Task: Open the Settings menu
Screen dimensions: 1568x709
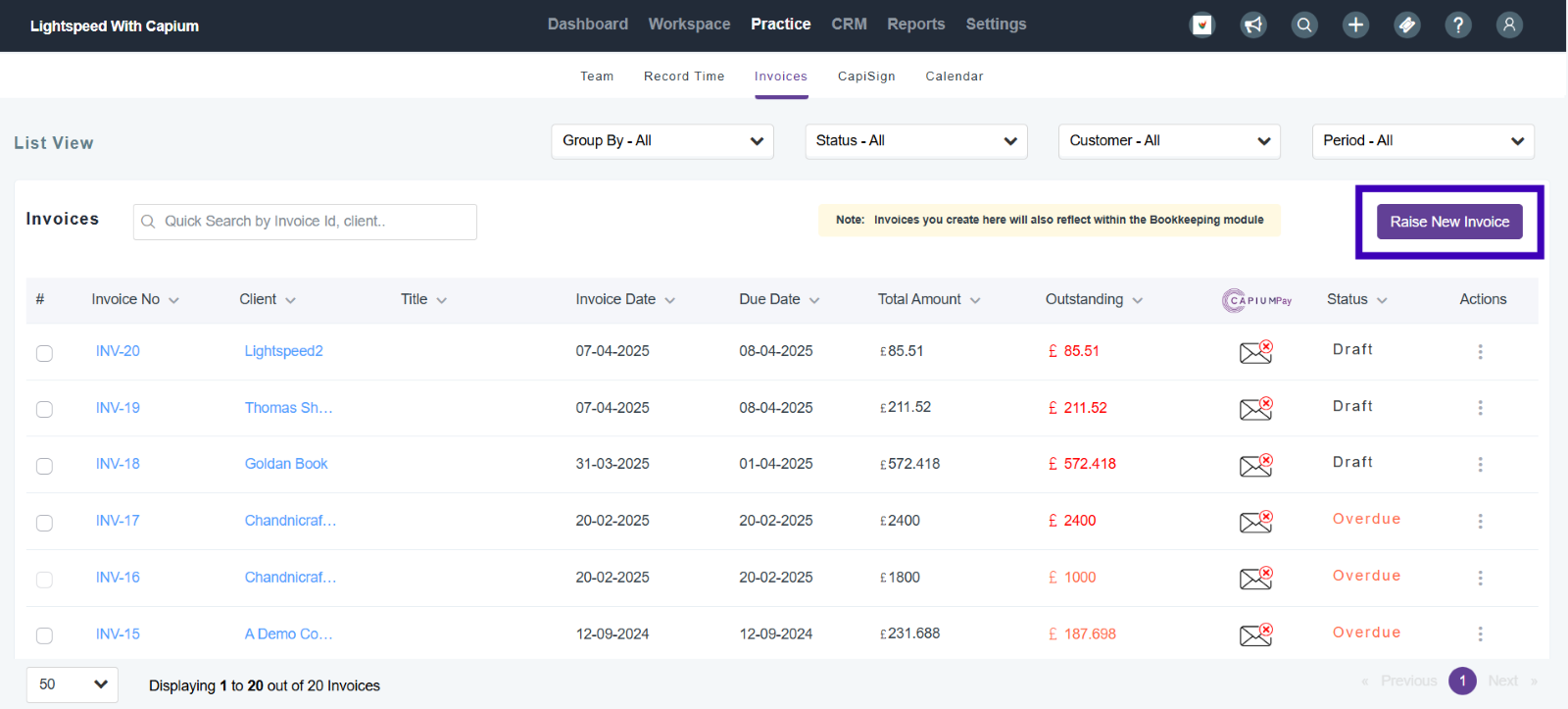Action: tap(996, 24)
